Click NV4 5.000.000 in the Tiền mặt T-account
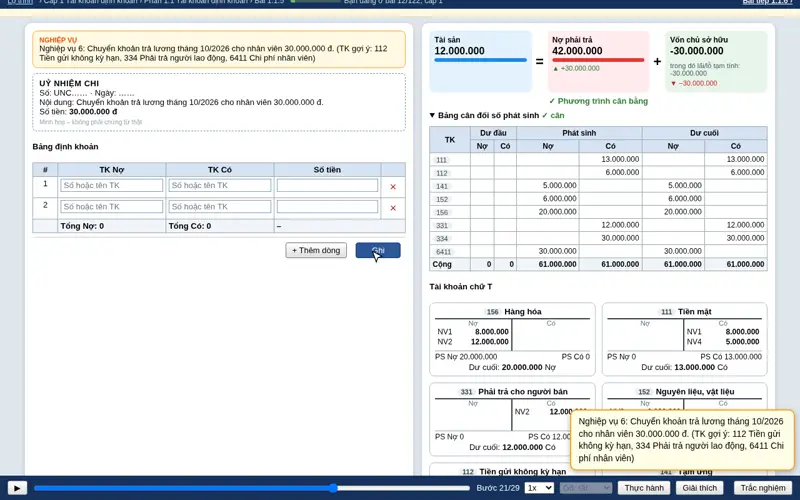 coord(723,342)
